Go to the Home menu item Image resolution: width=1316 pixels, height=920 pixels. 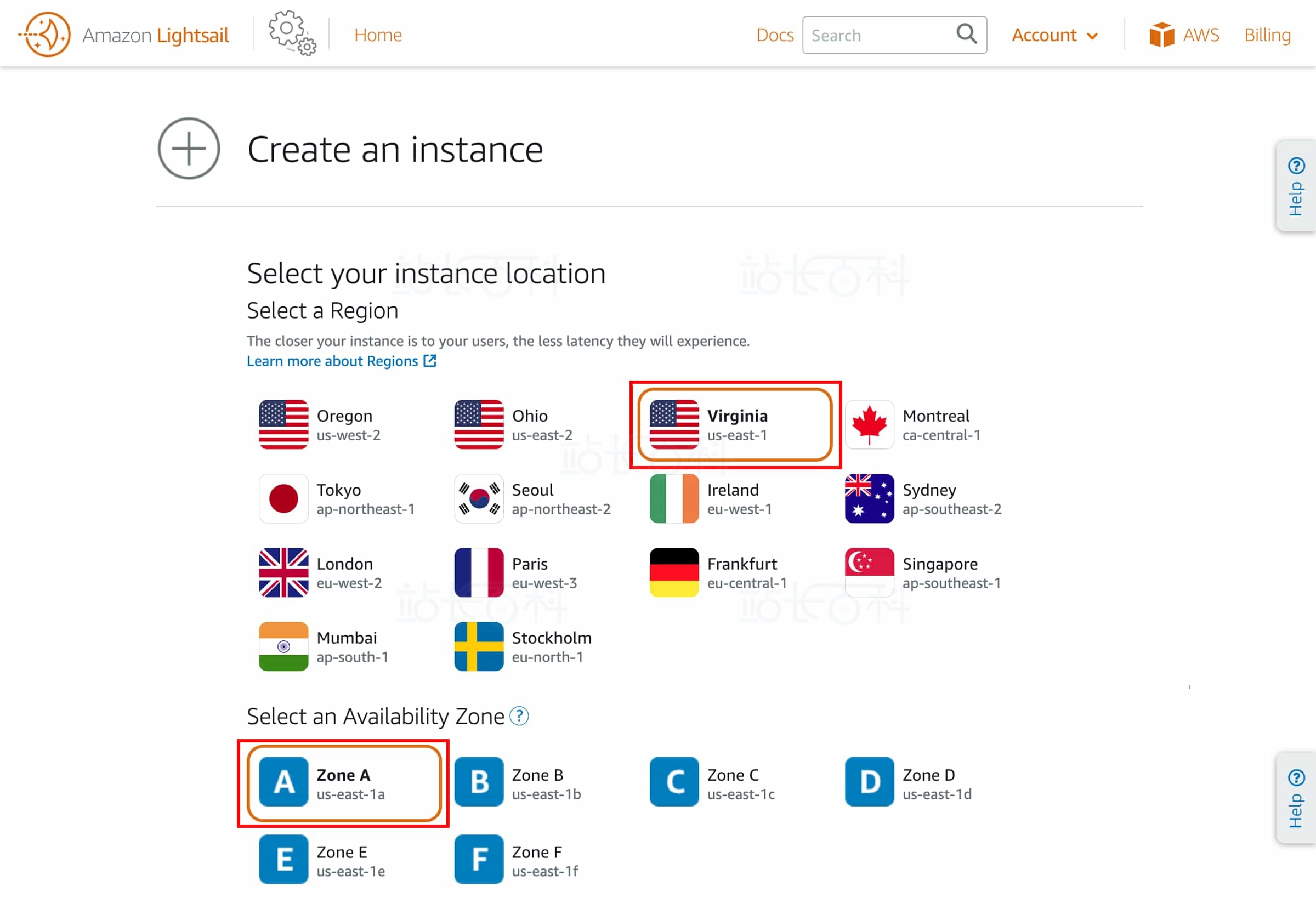pos(378,35)
